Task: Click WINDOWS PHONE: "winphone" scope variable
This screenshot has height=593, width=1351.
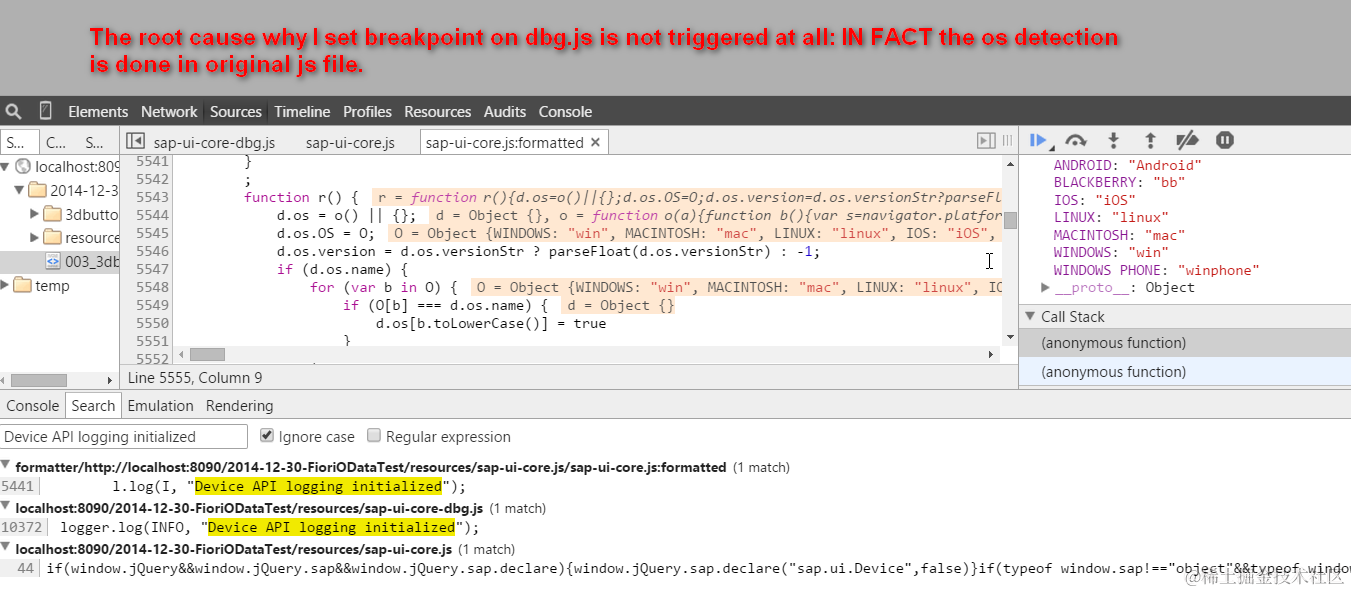Action: [1156, 270]
